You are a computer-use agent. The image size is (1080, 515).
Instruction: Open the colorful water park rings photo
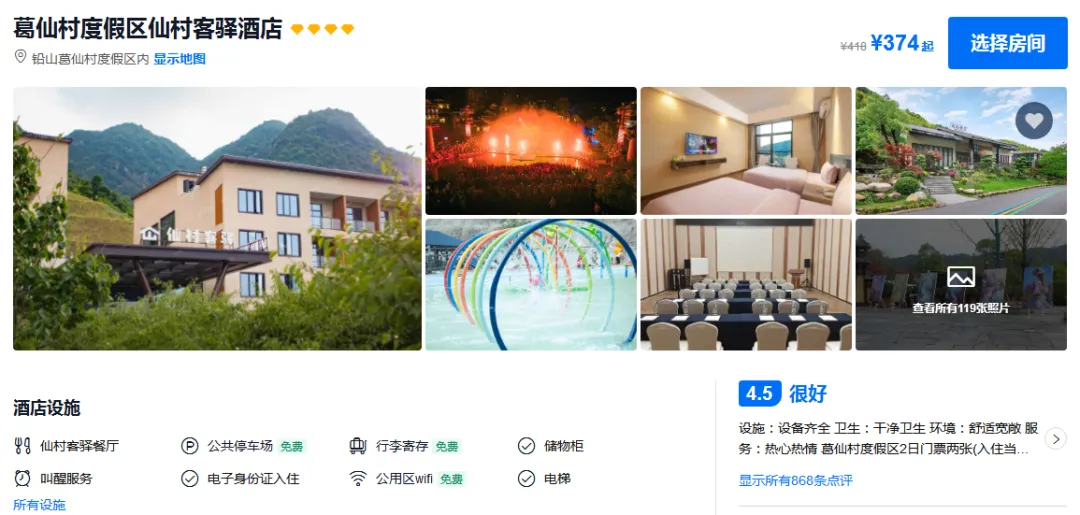click(x=530, y=284)
